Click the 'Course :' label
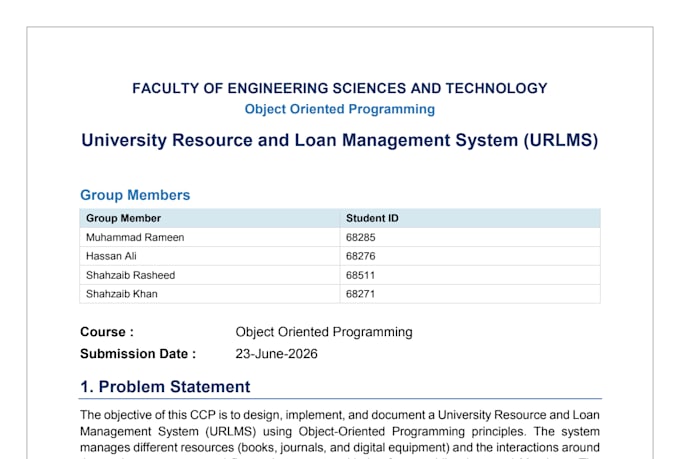The width and height of the screenshot is (680, 459). [x=107, y=332]
